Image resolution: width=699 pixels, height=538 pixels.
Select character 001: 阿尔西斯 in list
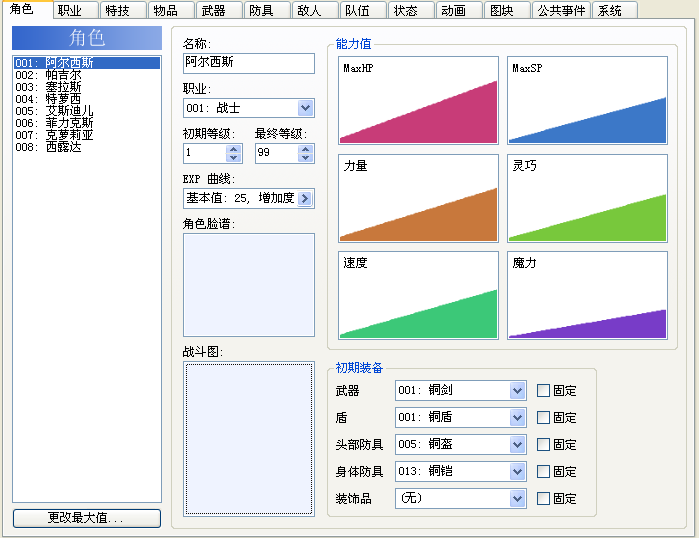(x=86, y=63)
